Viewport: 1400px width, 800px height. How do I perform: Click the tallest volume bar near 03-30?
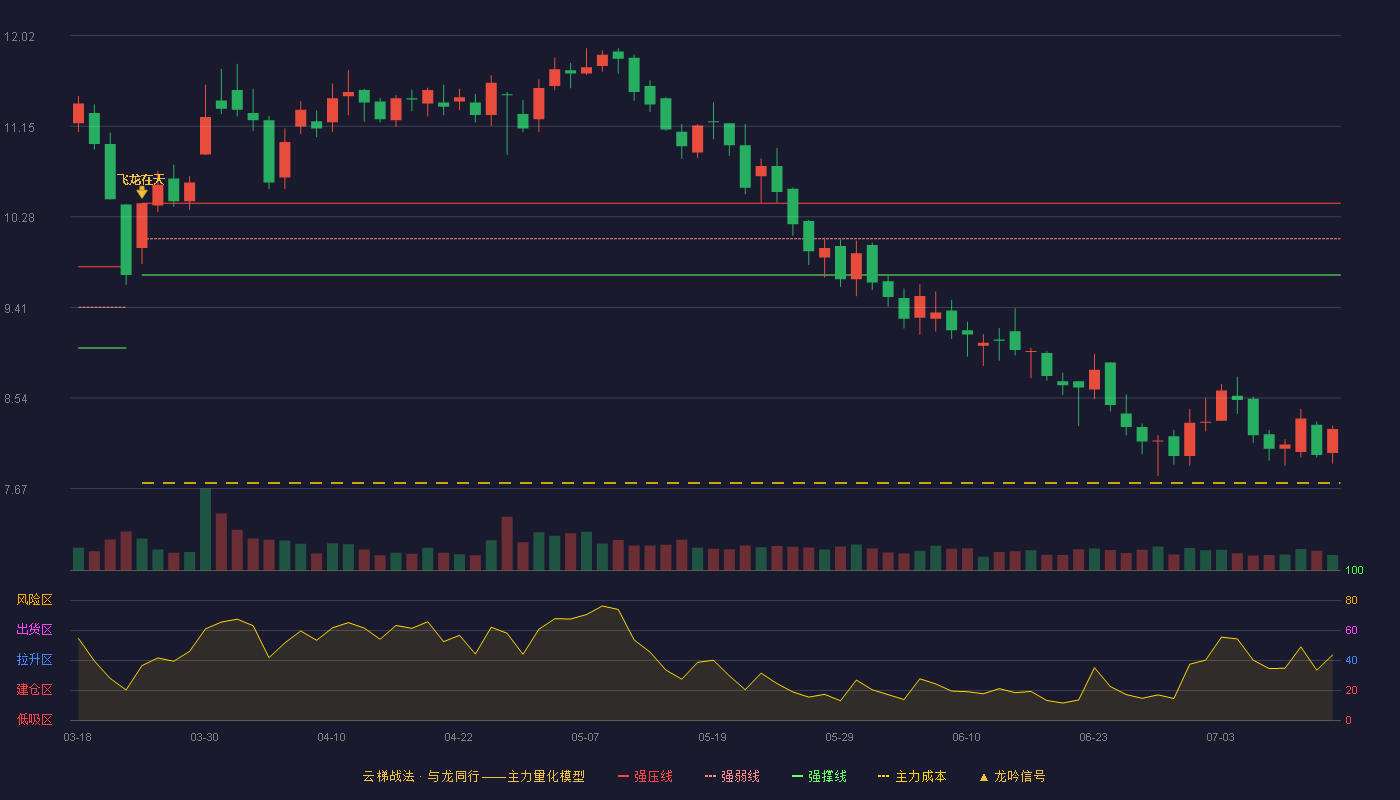coord(205,529)
